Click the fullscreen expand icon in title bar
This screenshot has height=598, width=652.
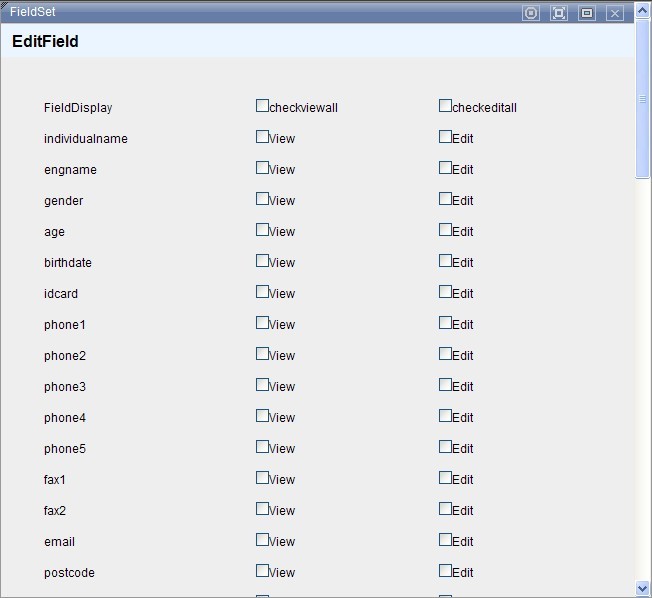pos(559,13)
